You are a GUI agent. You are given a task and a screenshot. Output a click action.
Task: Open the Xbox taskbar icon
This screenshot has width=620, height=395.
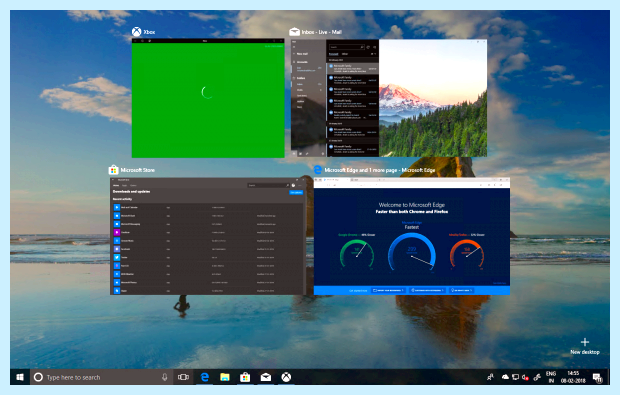pos(286,377)
